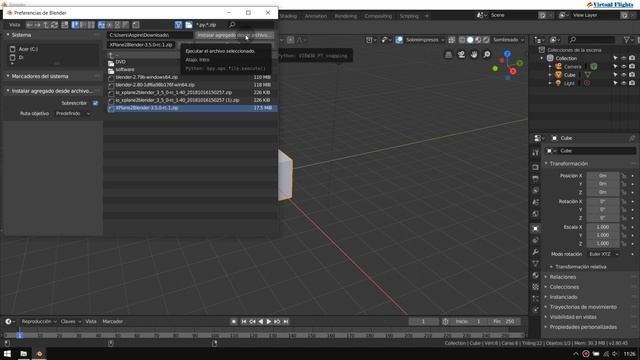Click the parent directory icon in file browser
The image size is (640, 360).
coord(46,25)
